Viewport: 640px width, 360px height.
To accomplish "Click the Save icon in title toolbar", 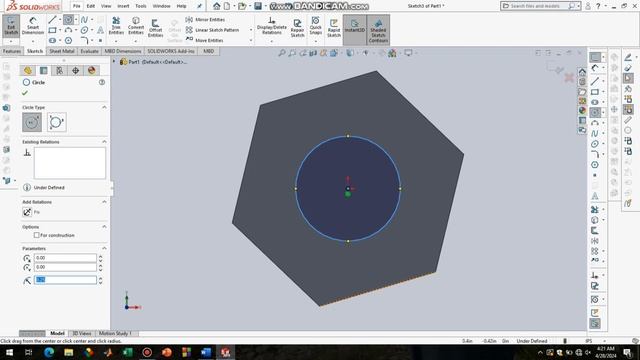I will (258, 6).
